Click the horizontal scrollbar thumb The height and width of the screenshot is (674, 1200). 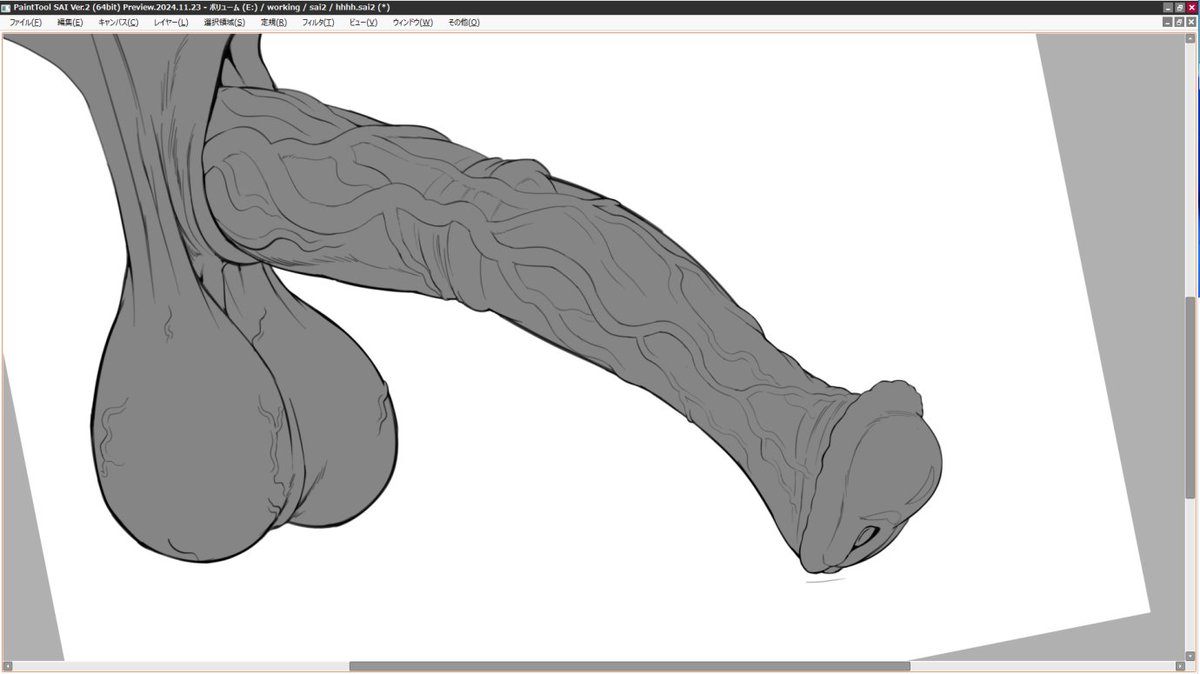[x=629, y=666]
